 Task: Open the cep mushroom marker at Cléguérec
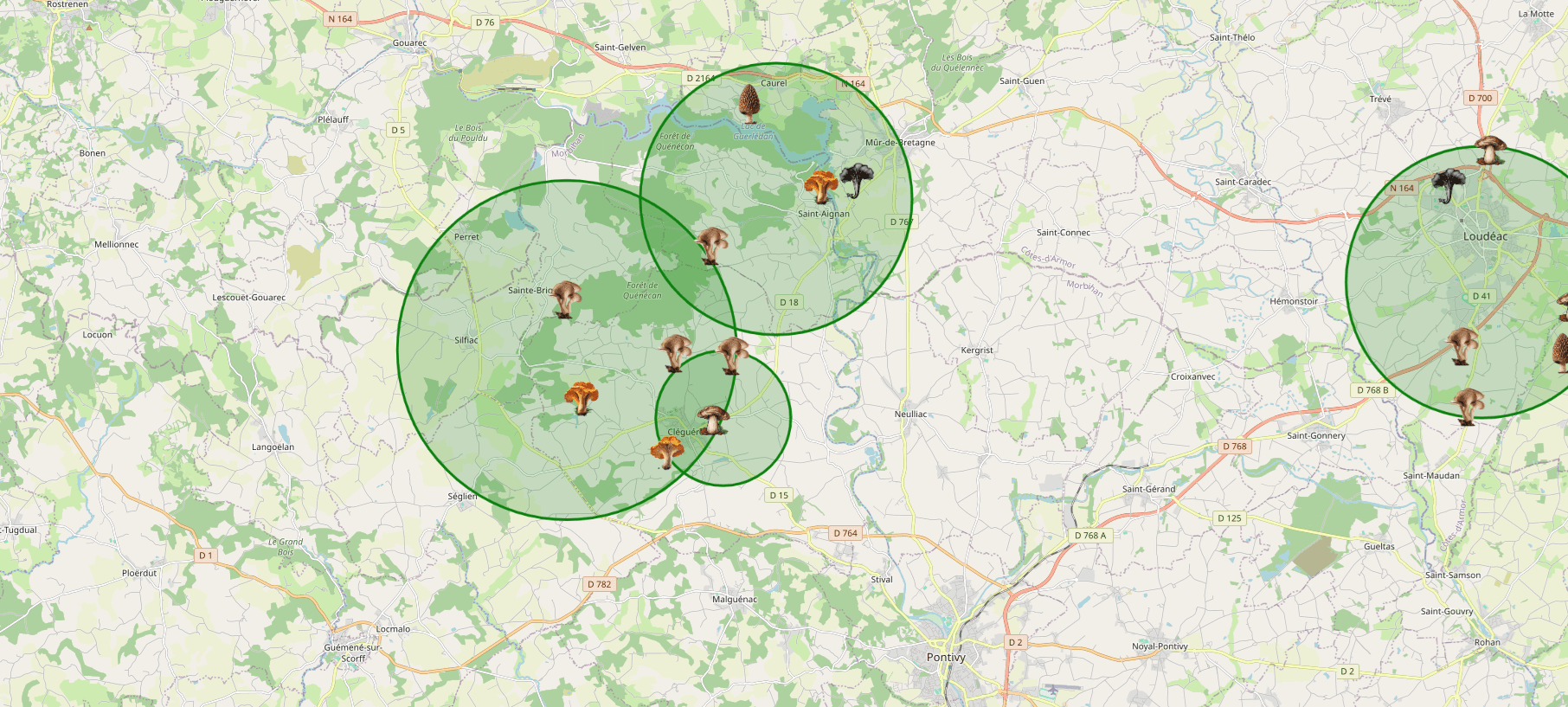713,420
